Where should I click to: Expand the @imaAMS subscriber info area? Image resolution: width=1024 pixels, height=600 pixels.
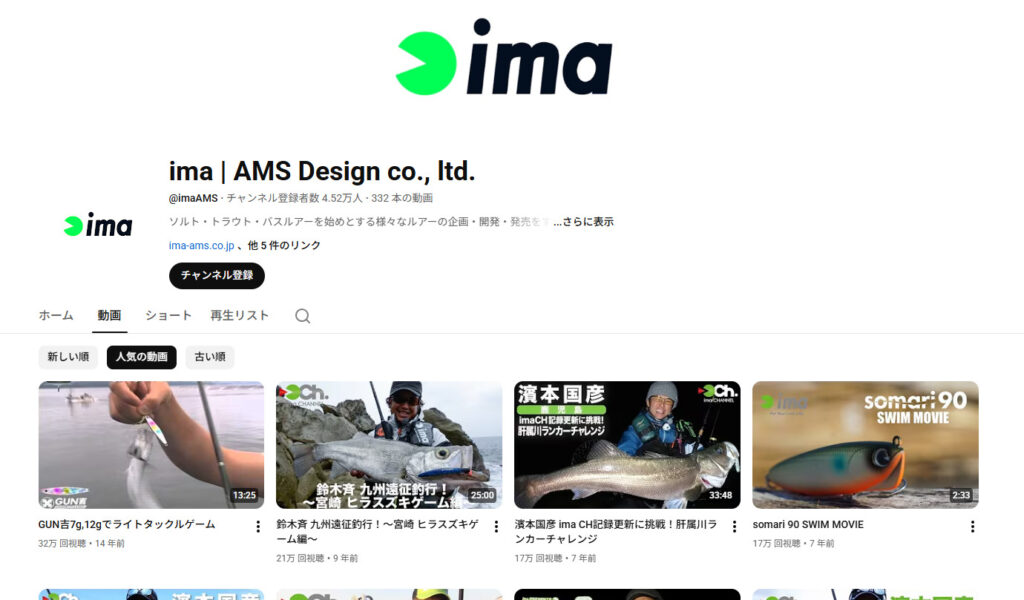(x=201, y=197)
